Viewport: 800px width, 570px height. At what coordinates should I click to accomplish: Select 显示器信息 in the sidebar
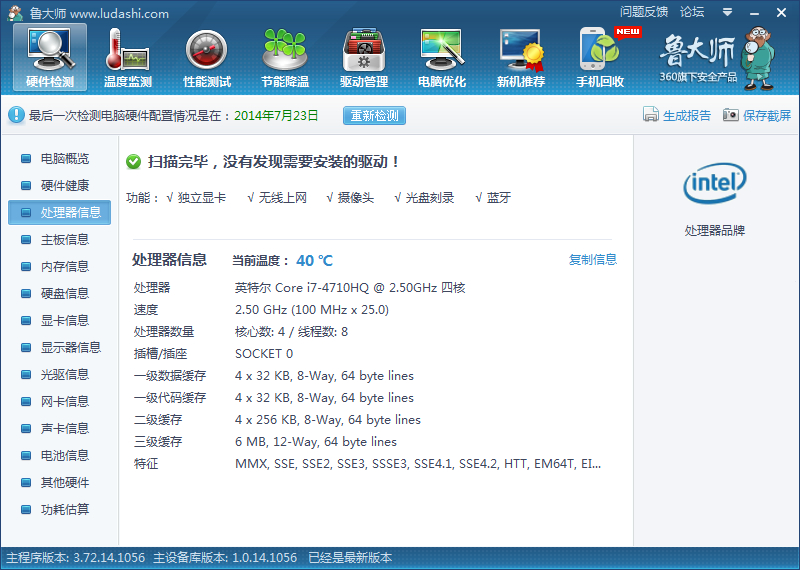pyautogui.click(x=59, y=348)
